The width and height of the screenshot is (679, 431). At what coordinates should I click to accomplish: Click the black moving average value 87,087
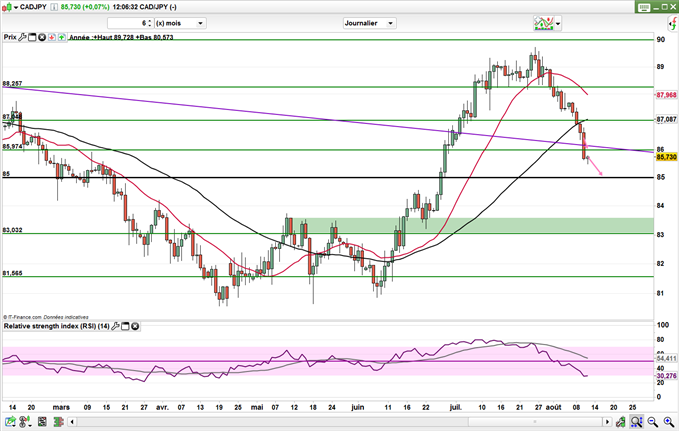666,119
